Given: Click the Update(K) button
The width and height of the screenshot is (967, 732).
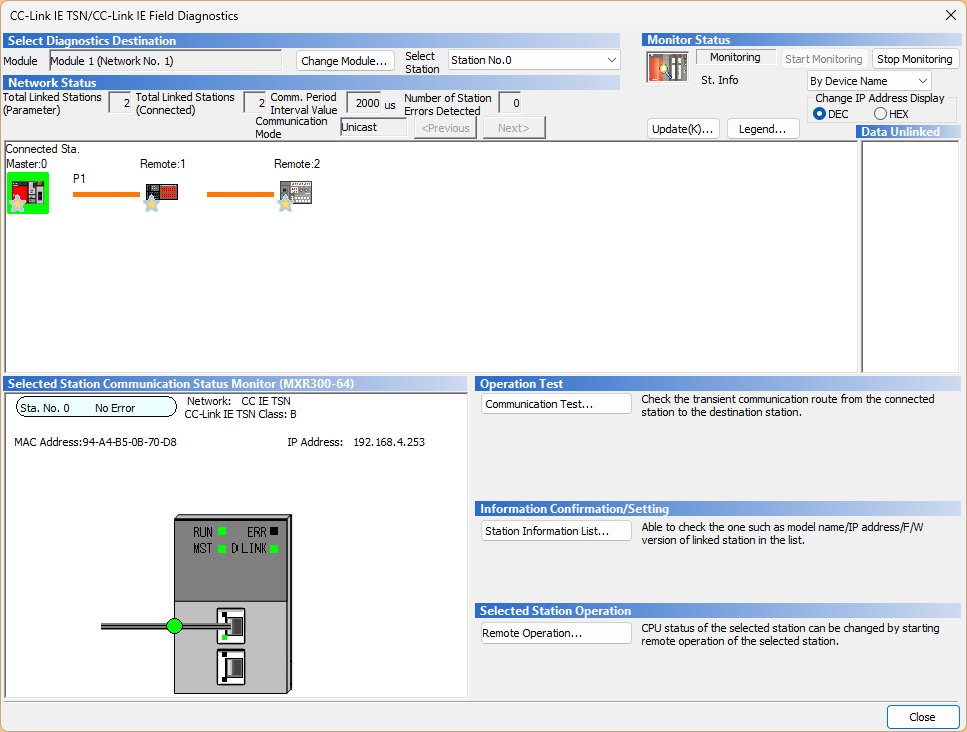Looking at the screenshot, I should coord(683,129).
